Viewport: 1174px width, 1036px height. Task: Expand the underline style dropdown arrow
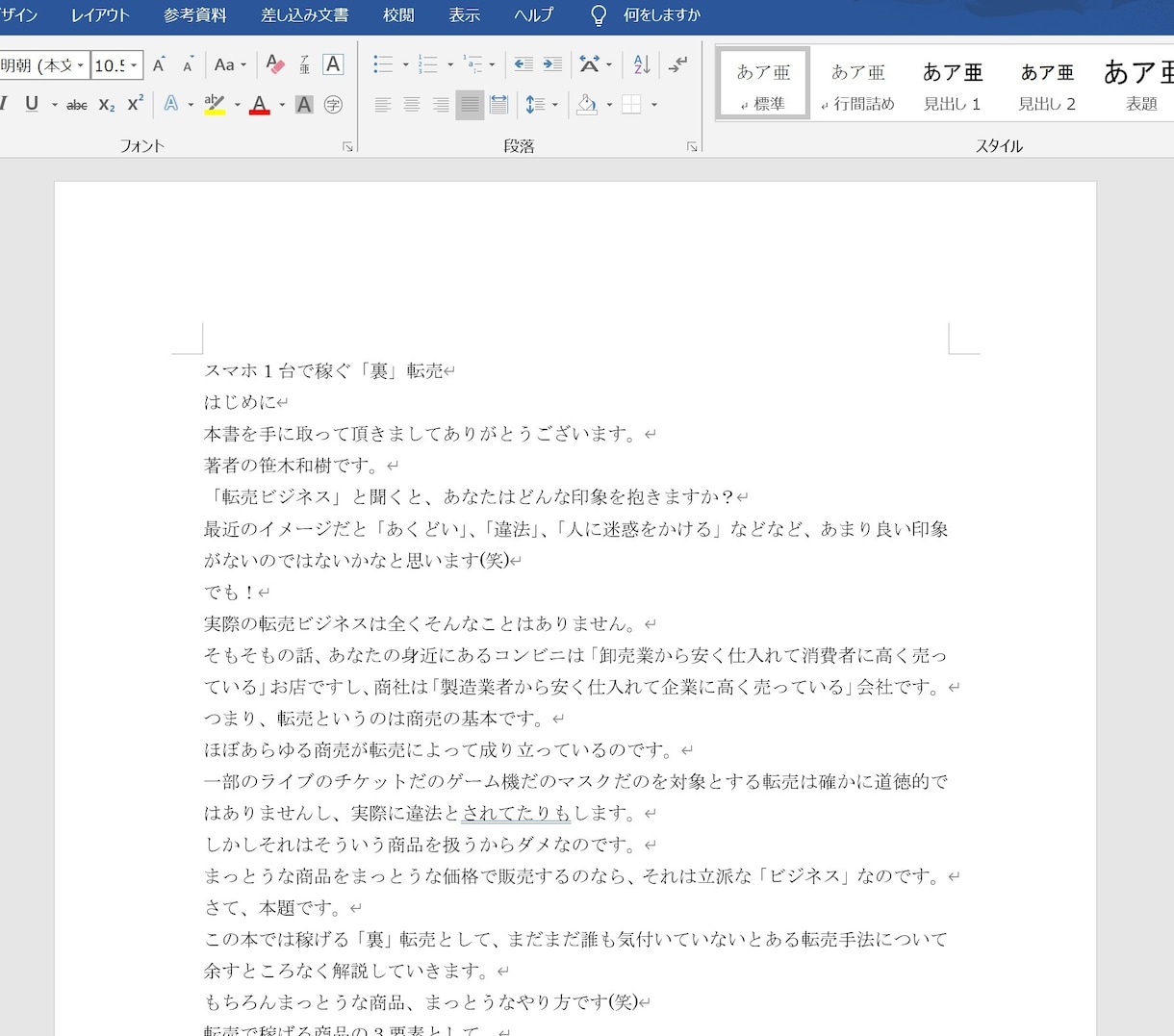(x=54, y=104)
